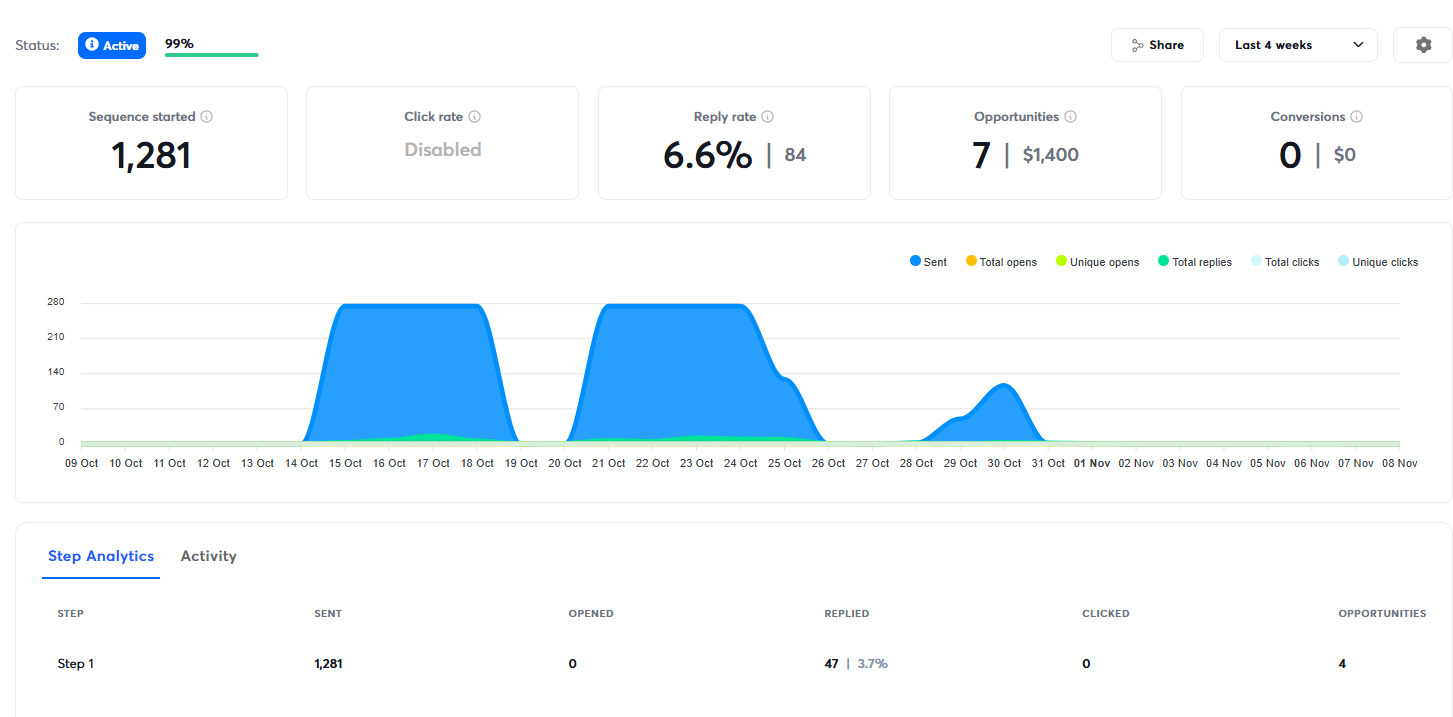The height and width of the screenshot is (717, 1453).
Task: Open the settings gear icon
Action: (x=1423, y=45)
